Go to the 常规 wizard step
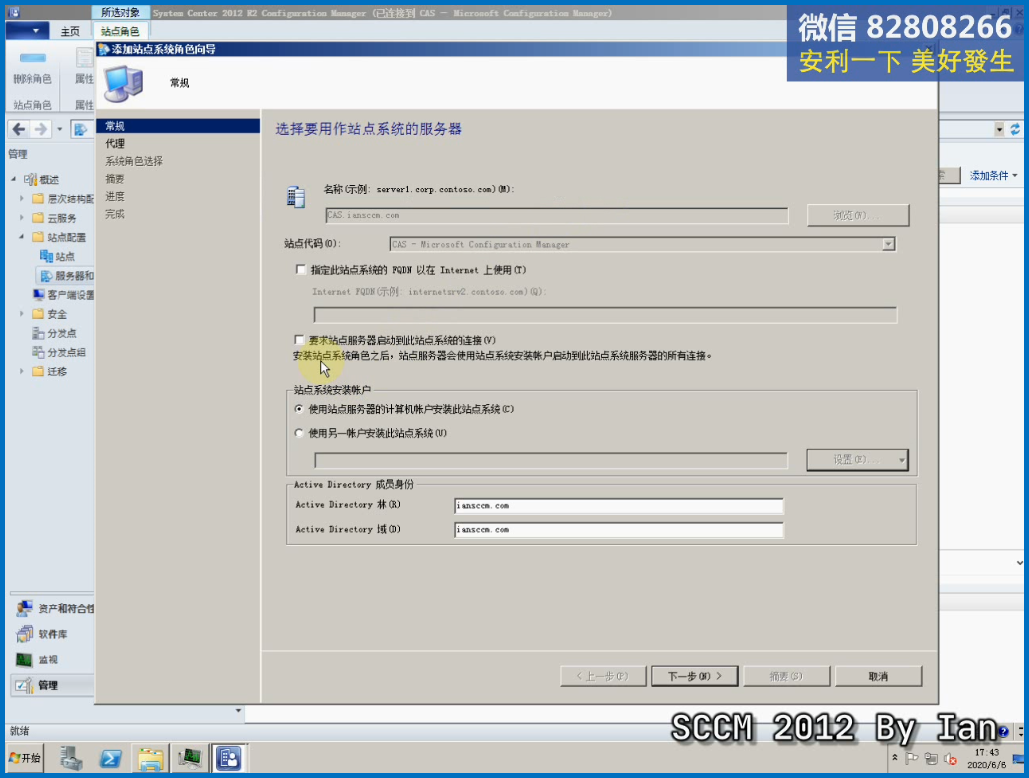The height and width of the screenshot is (778, 1029). [178, 126]
